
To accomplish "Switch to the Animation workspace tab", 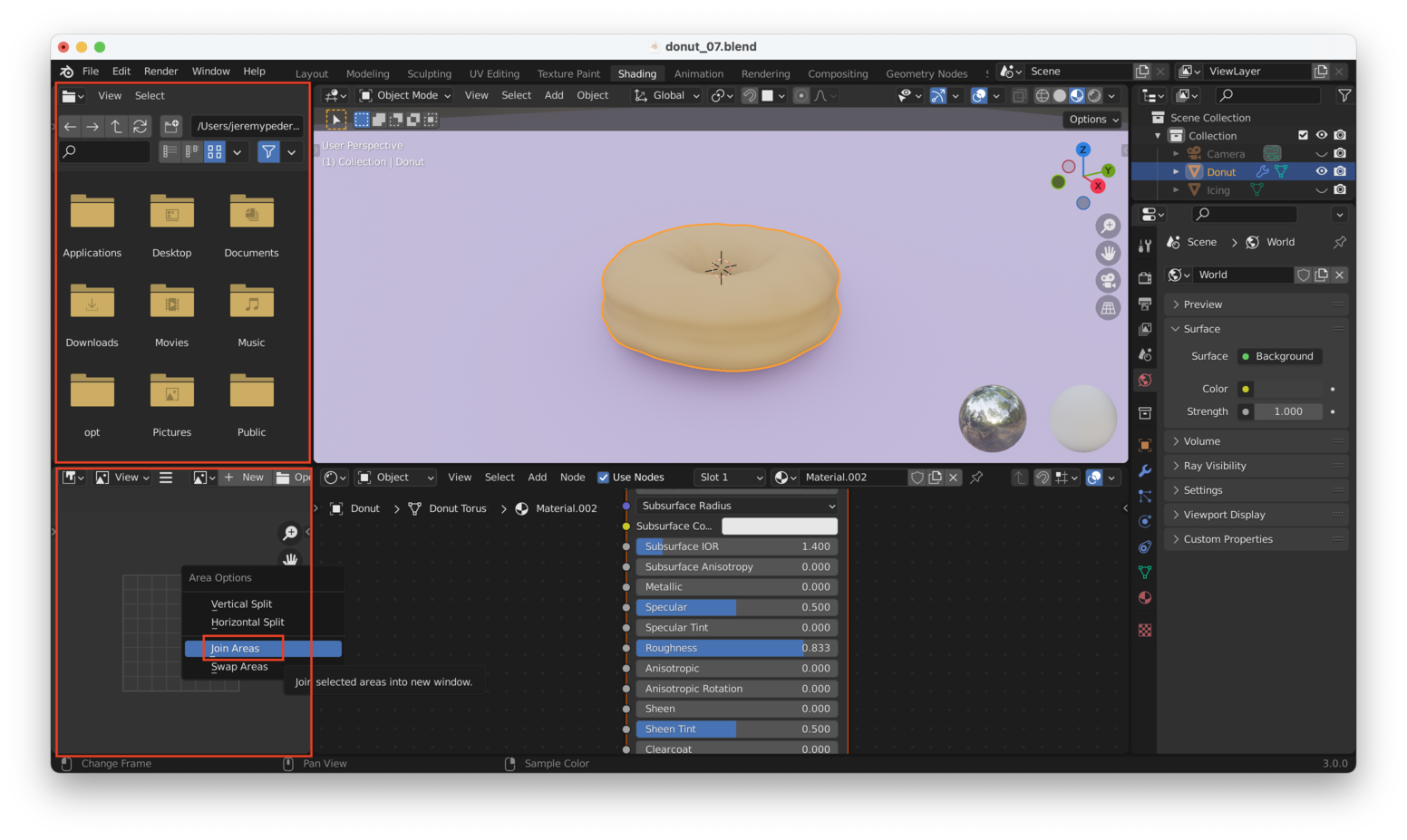I will click(698, 73).
